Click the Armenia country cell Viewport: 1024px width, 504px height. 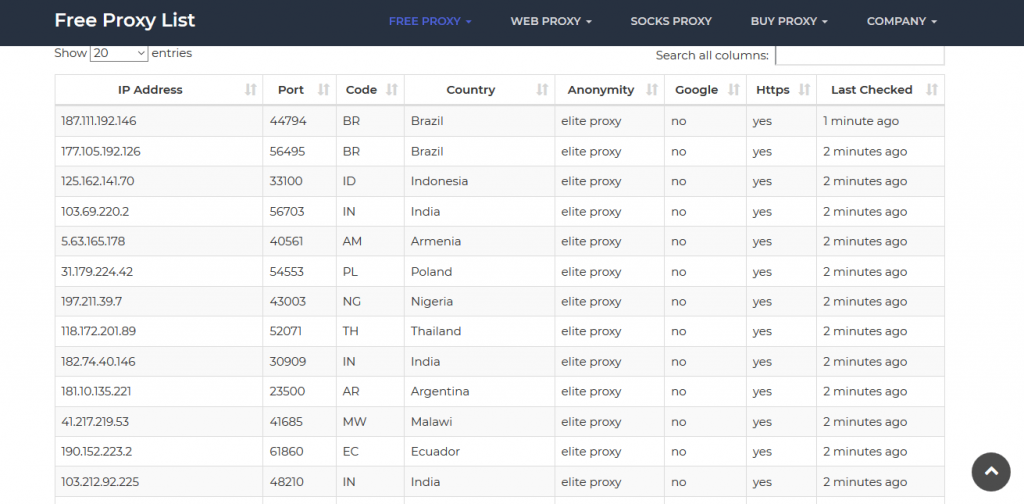click(436, 241)
